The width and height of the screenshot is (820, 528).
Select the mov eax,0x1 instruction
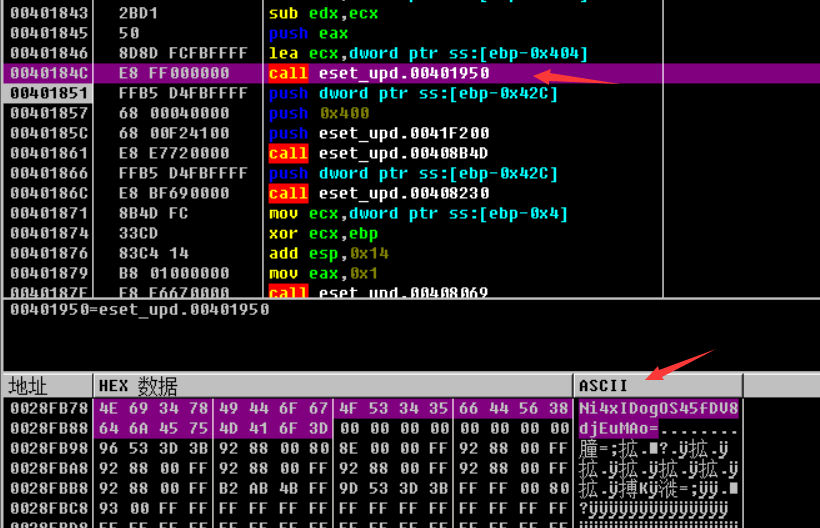323,273
